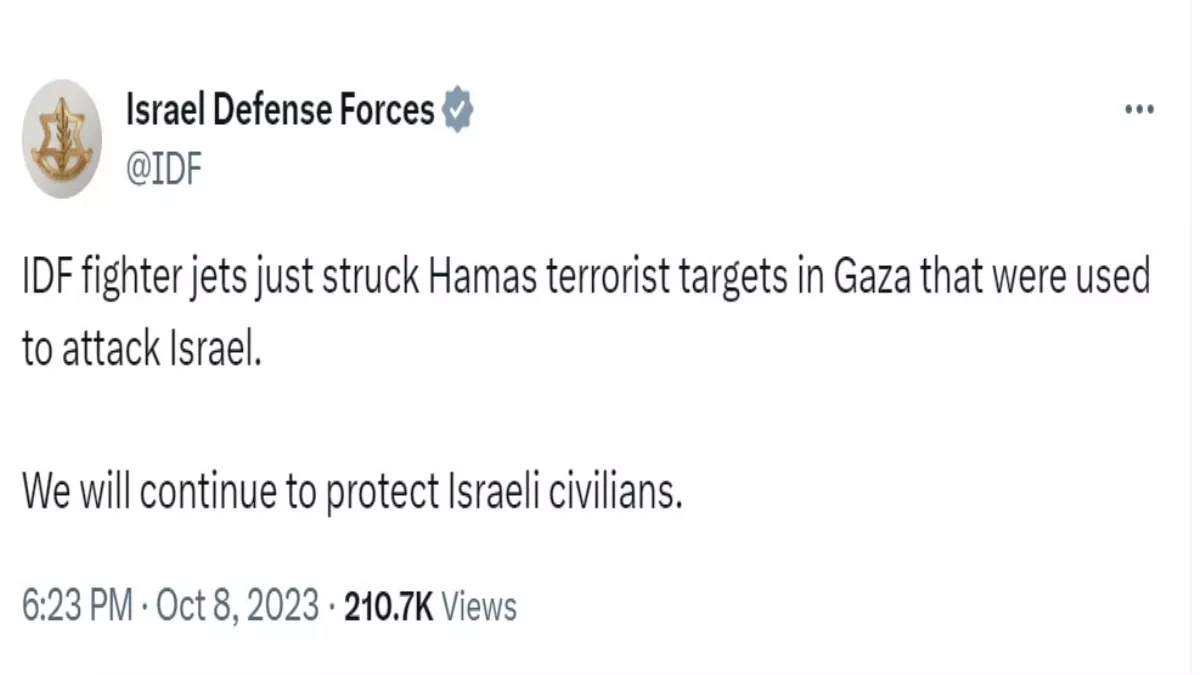
Task: Click the word 'protect' in the last sentence
Action: (x=381, y=491)
